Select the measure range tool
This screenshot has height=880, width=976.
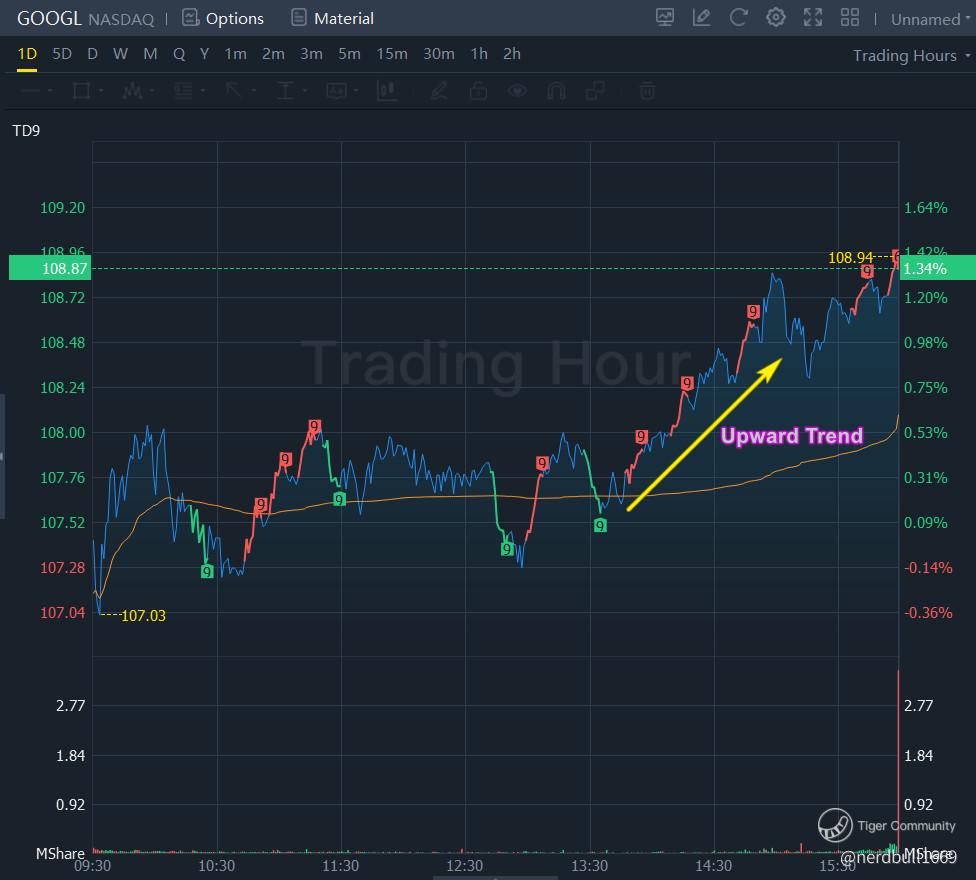point(285,91)
